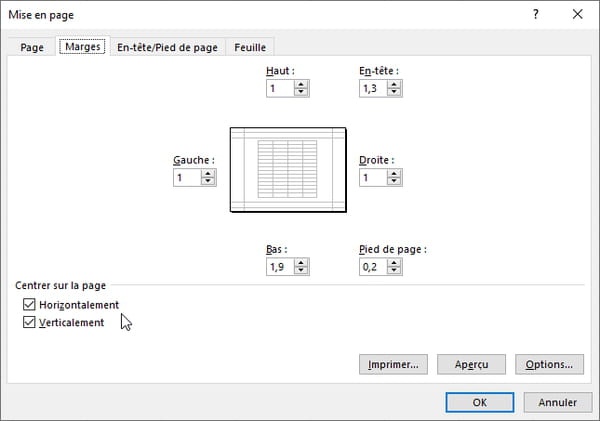This screenshot has width=600, height=421.
Task: Open printer Options... button
Action: pos(549,364)
